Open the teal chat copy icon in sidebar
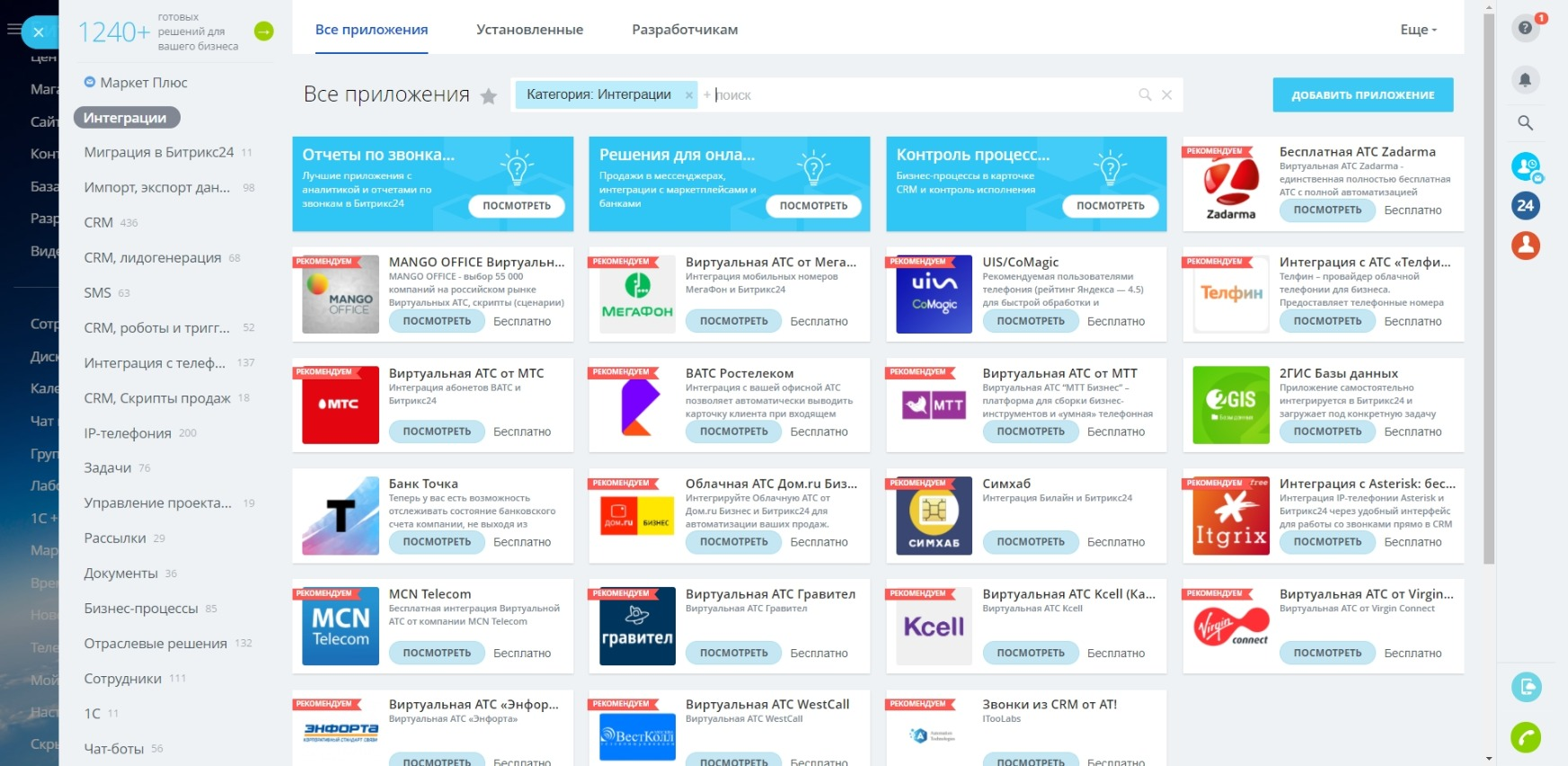This screenshot has height=766, width=1568. coord(1525,687)
